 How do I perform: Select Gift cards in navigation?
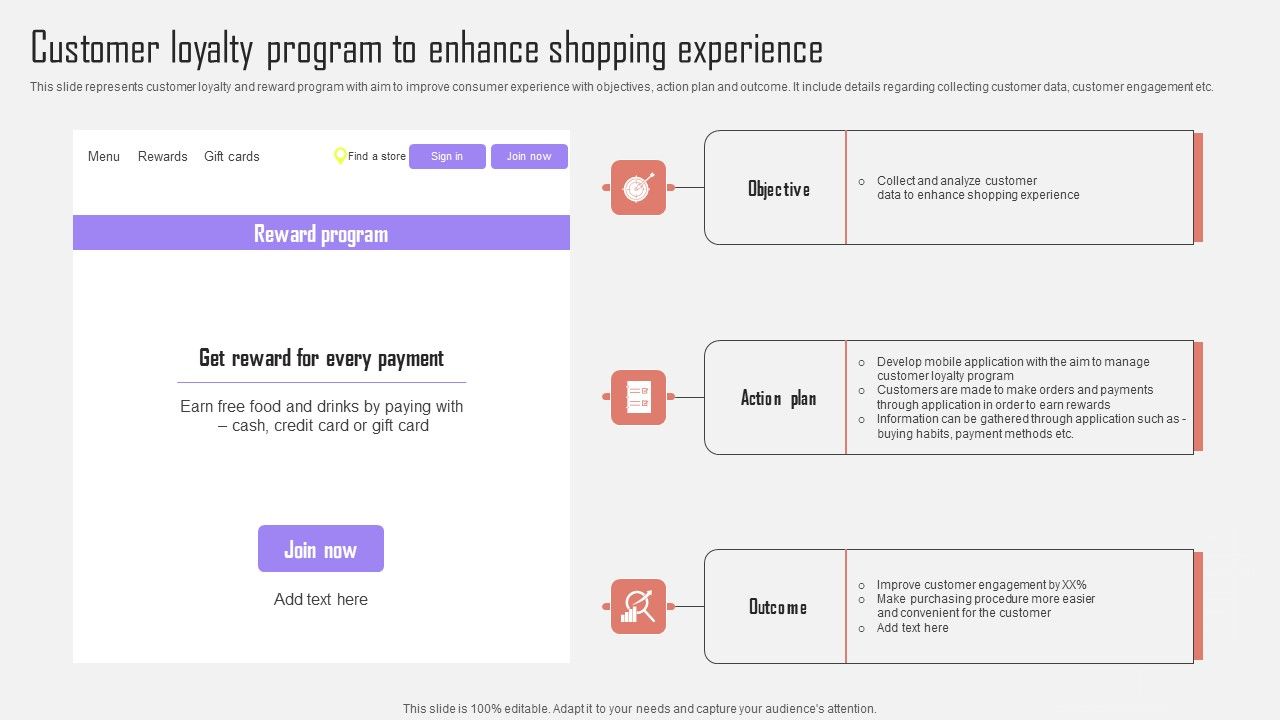[x=232, y=156]
